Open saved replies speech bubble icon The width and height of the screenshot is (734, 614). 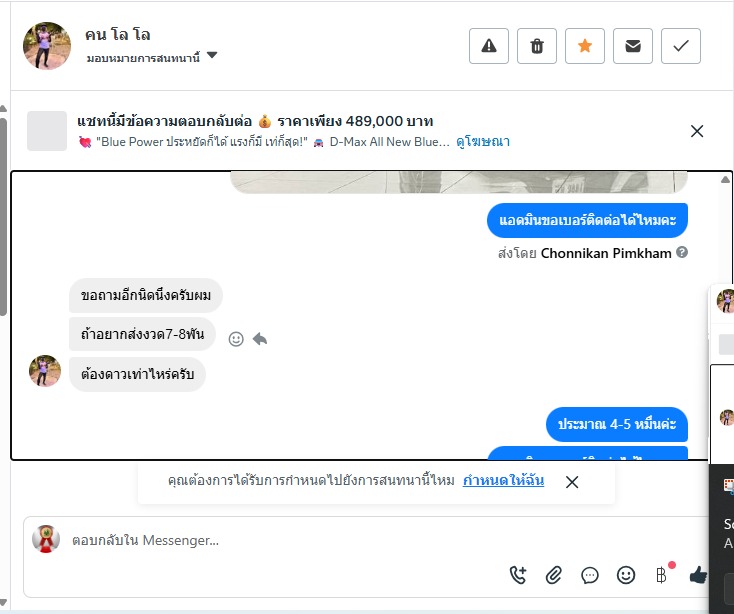tap(590, 575)
